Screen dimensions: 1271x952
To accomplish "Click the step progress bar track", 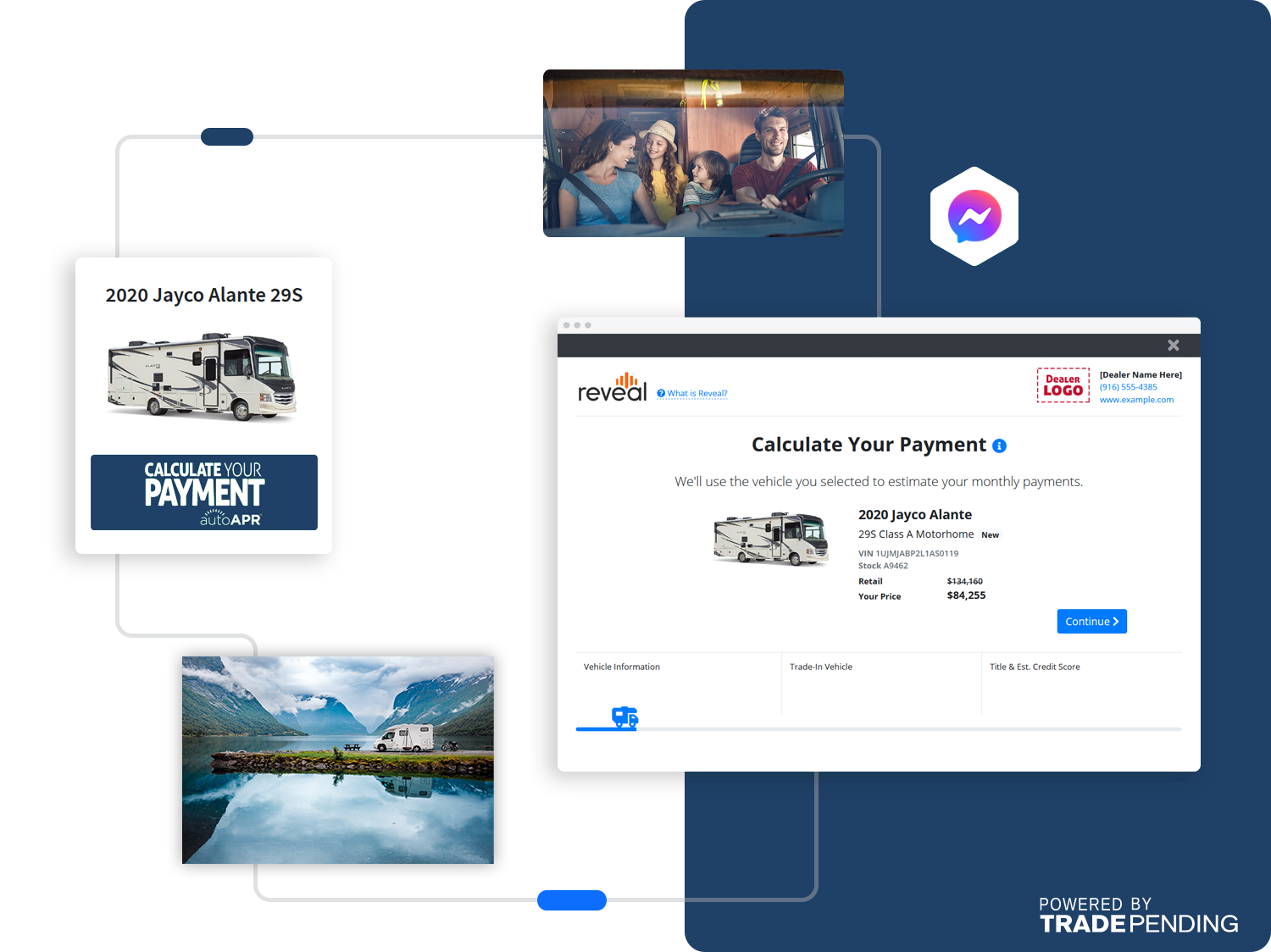I will tap(907, 729).
